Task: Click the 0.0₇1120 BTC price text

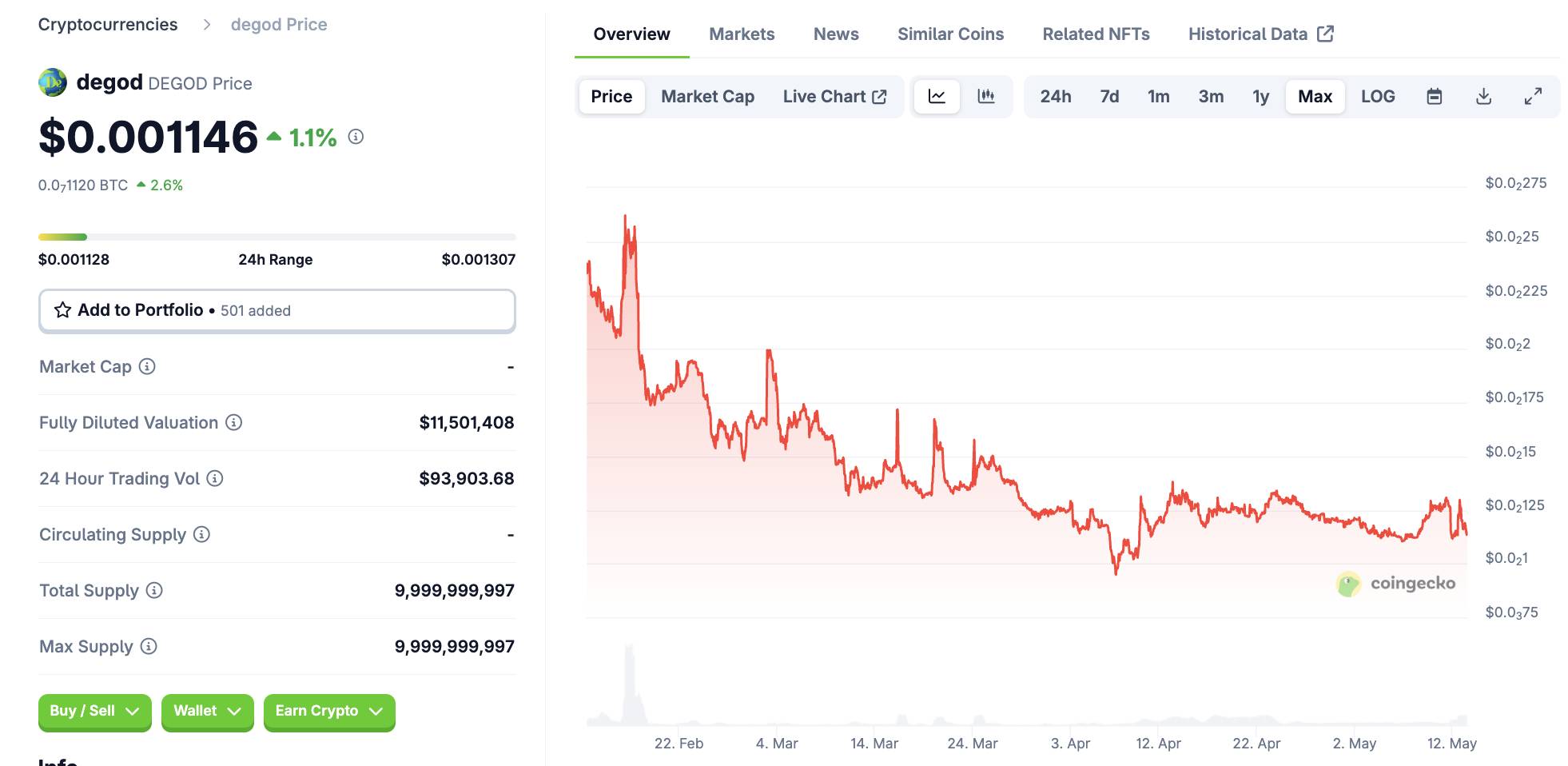Action: tap(83, 186)
